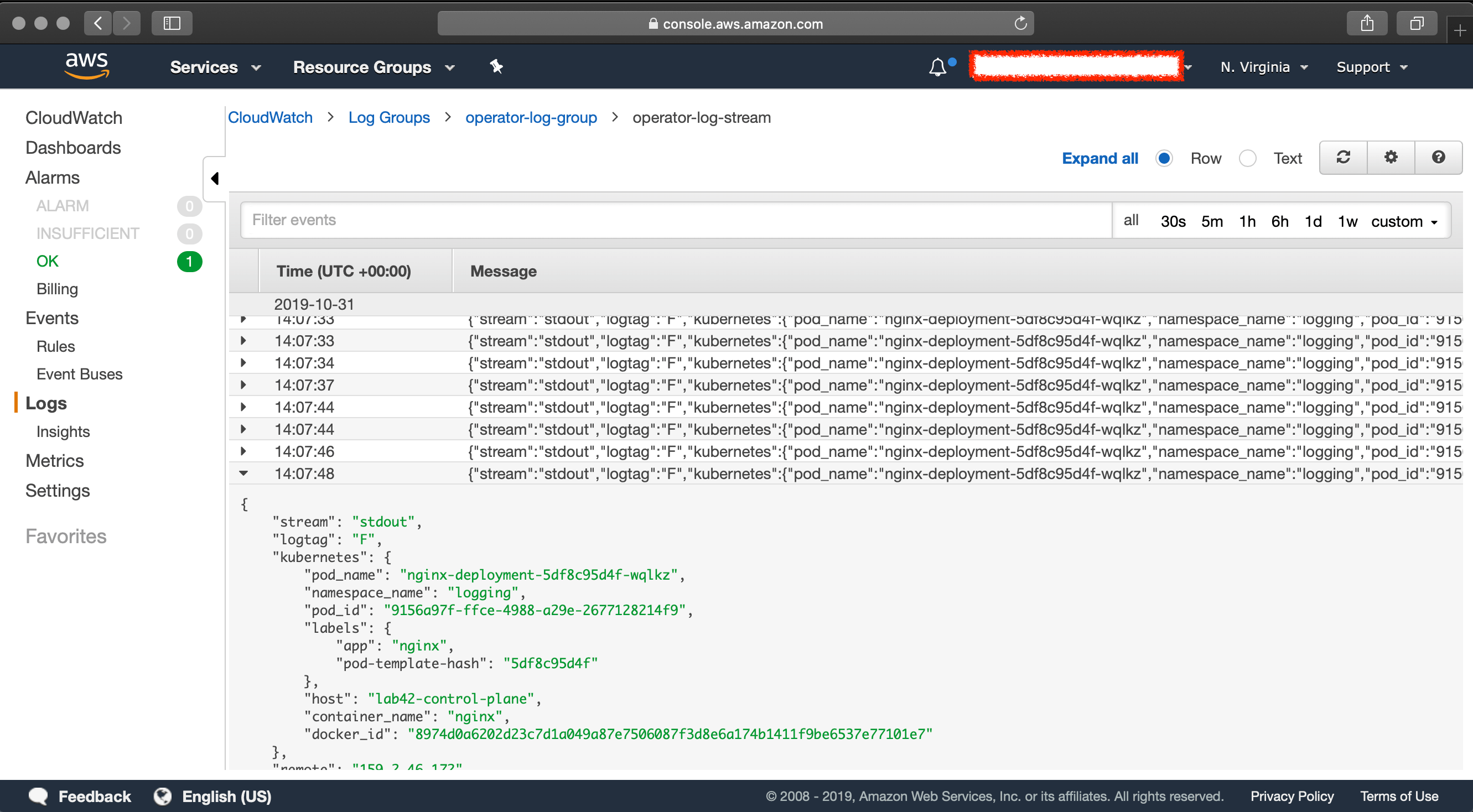Refresh the log events list
The height and width of the screenshot is (812, 1473).
(1342, 157)
